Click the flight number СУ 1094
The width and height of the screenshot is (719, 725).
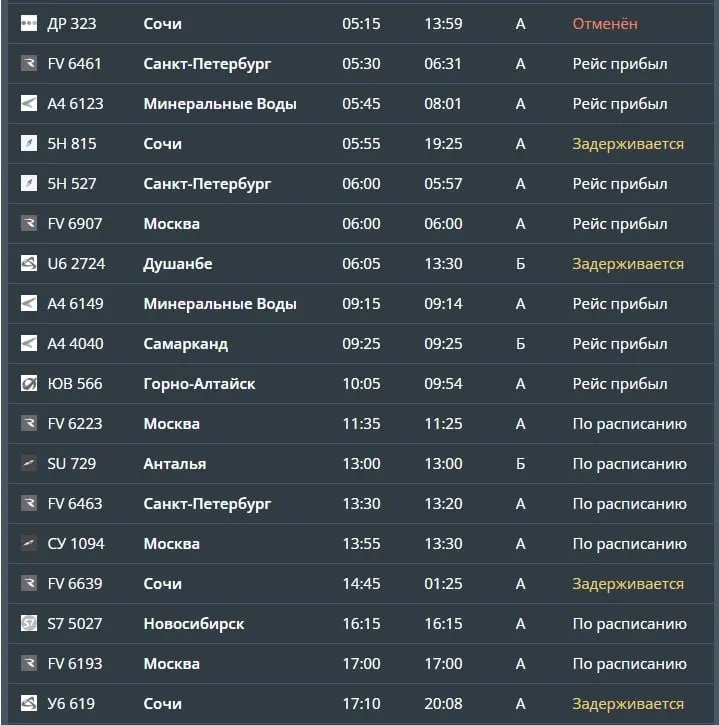[x=76, y=544]
